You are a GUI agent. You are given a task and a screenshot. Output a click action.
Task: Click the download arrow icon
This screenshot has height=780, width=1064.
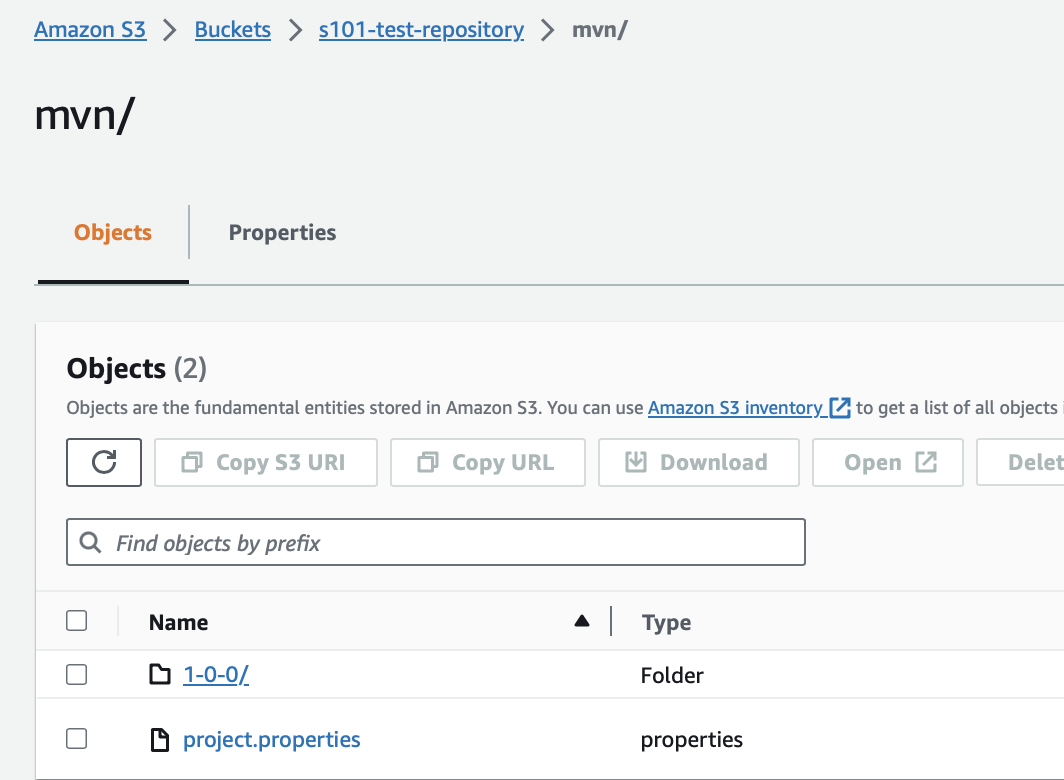click(x=636, y=462)
